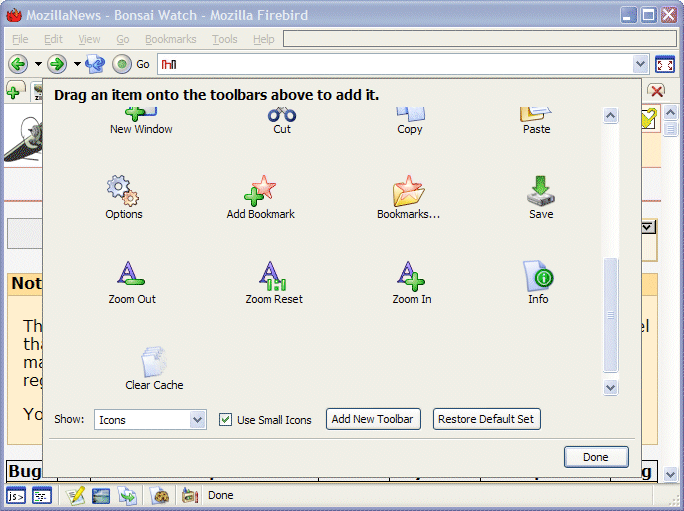Open the Show icons dropdown

pyautogui.click(x=197, y=420)
